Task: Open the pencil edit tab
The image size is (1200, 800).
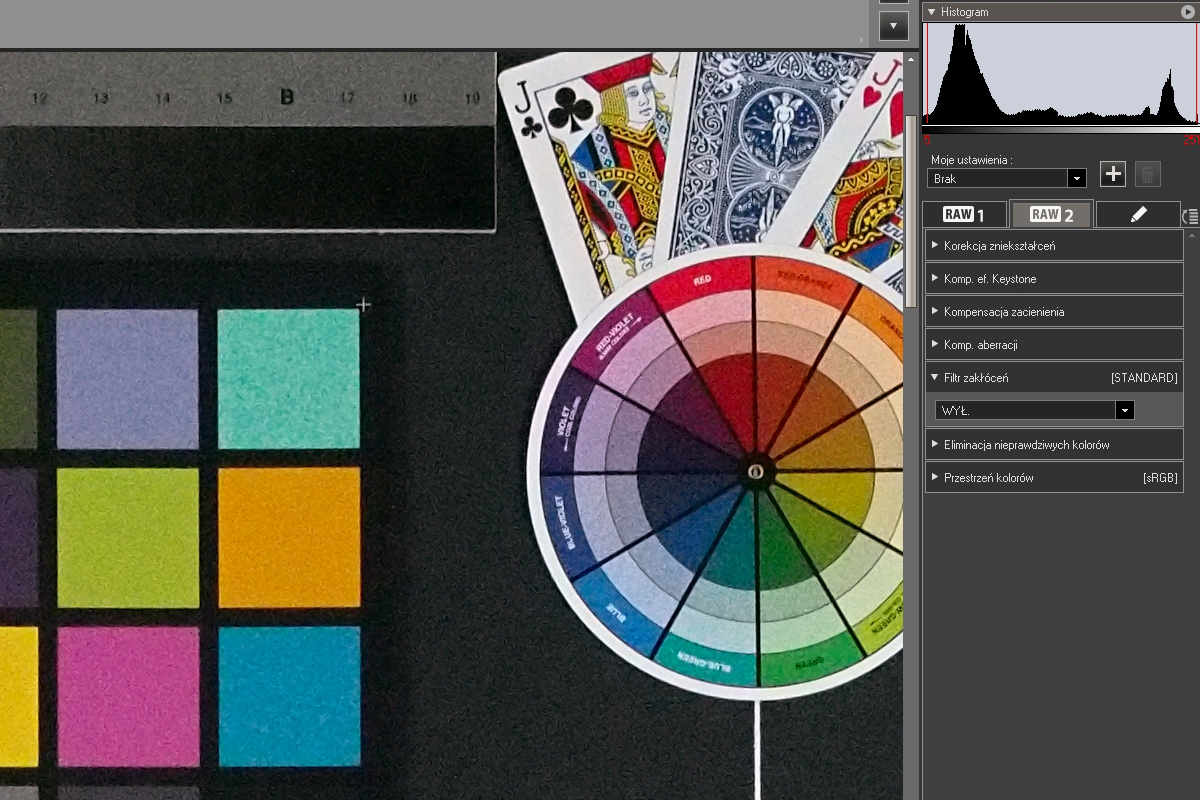Action: point(1138,214)
